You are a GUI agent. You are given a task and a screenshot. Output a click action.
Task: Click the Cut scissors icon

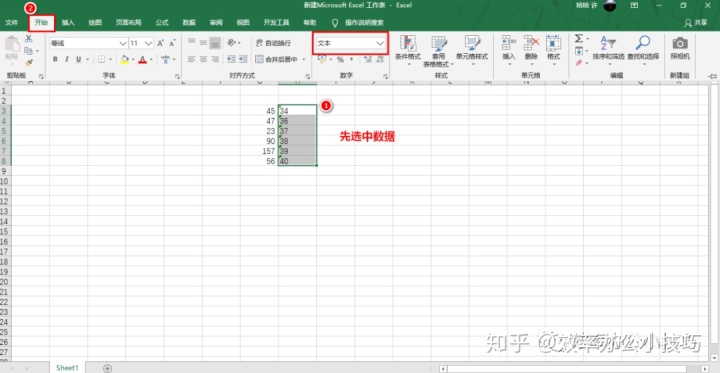[x=28, y=39]
